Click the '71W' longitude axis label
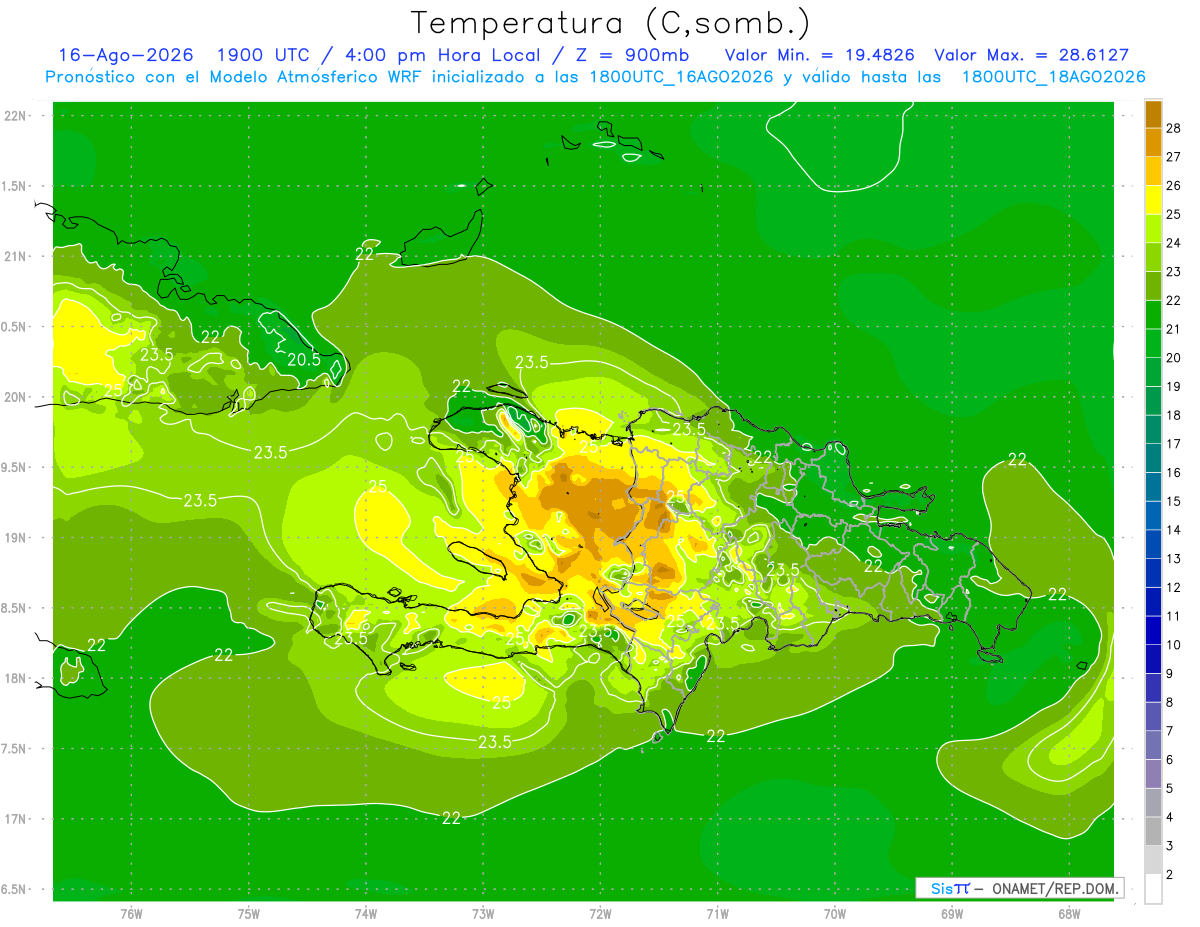1200x927 pixels. pyautogui.click(x=717, y=913)
